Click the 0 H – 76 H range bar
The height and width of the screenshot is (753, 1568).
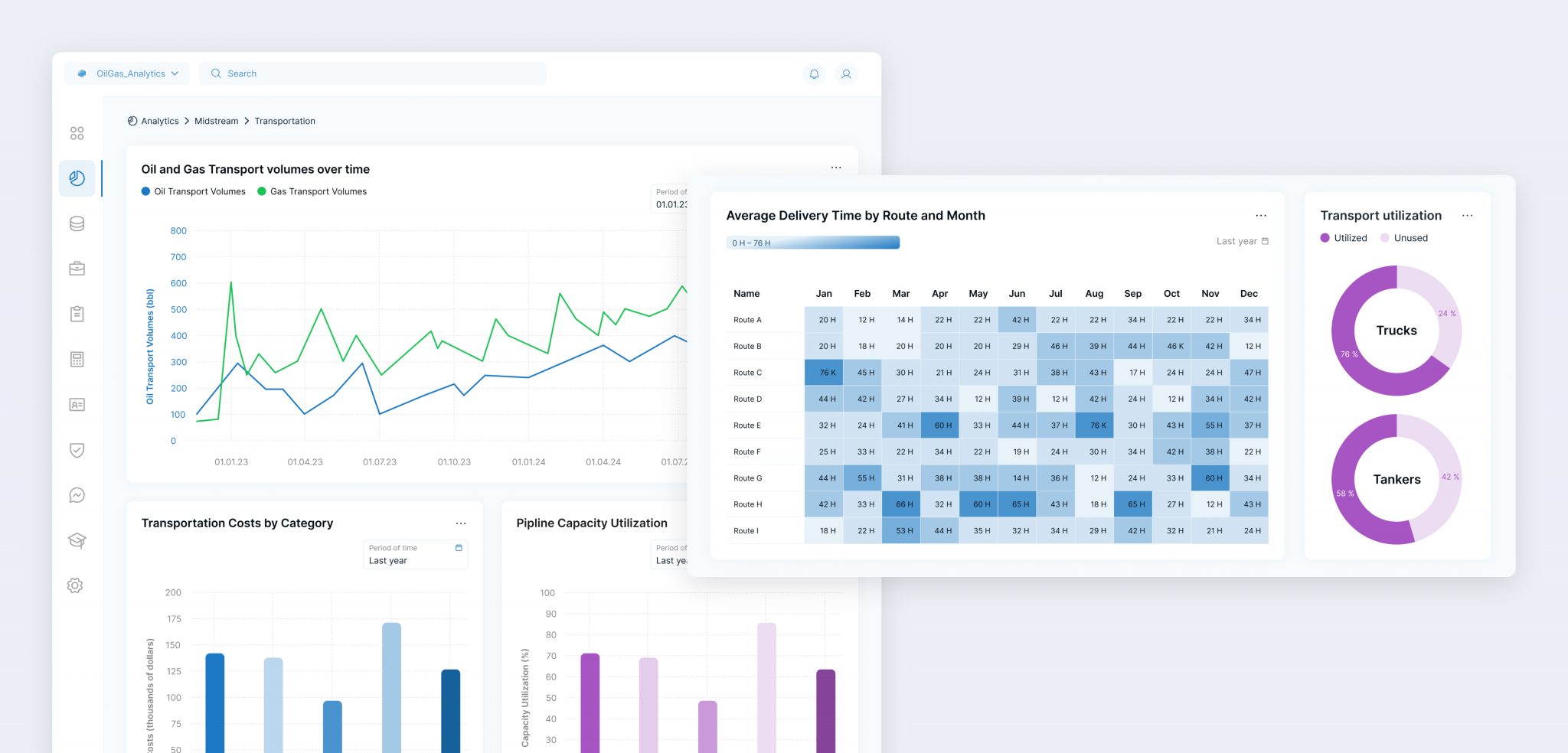(x=812, y=243)
